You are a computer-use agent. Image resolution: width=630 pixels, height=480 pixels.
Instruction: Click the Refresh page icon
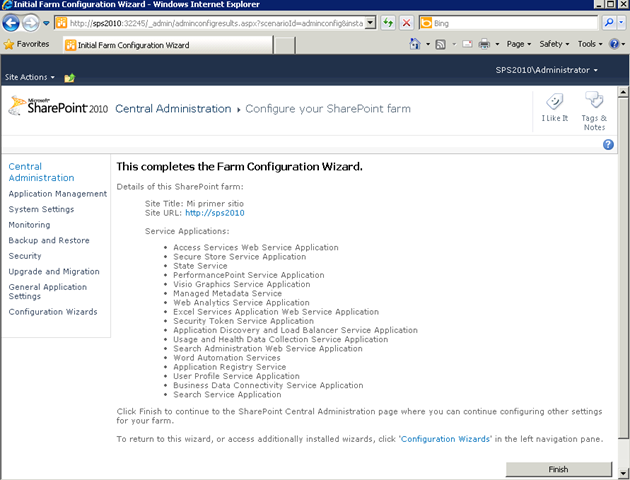click(x=388, y=22)
